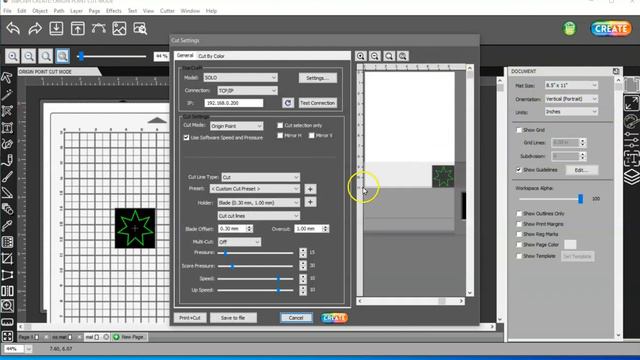Toggle Mirror H checkbox
640x360 pixels.
[280, 135]
